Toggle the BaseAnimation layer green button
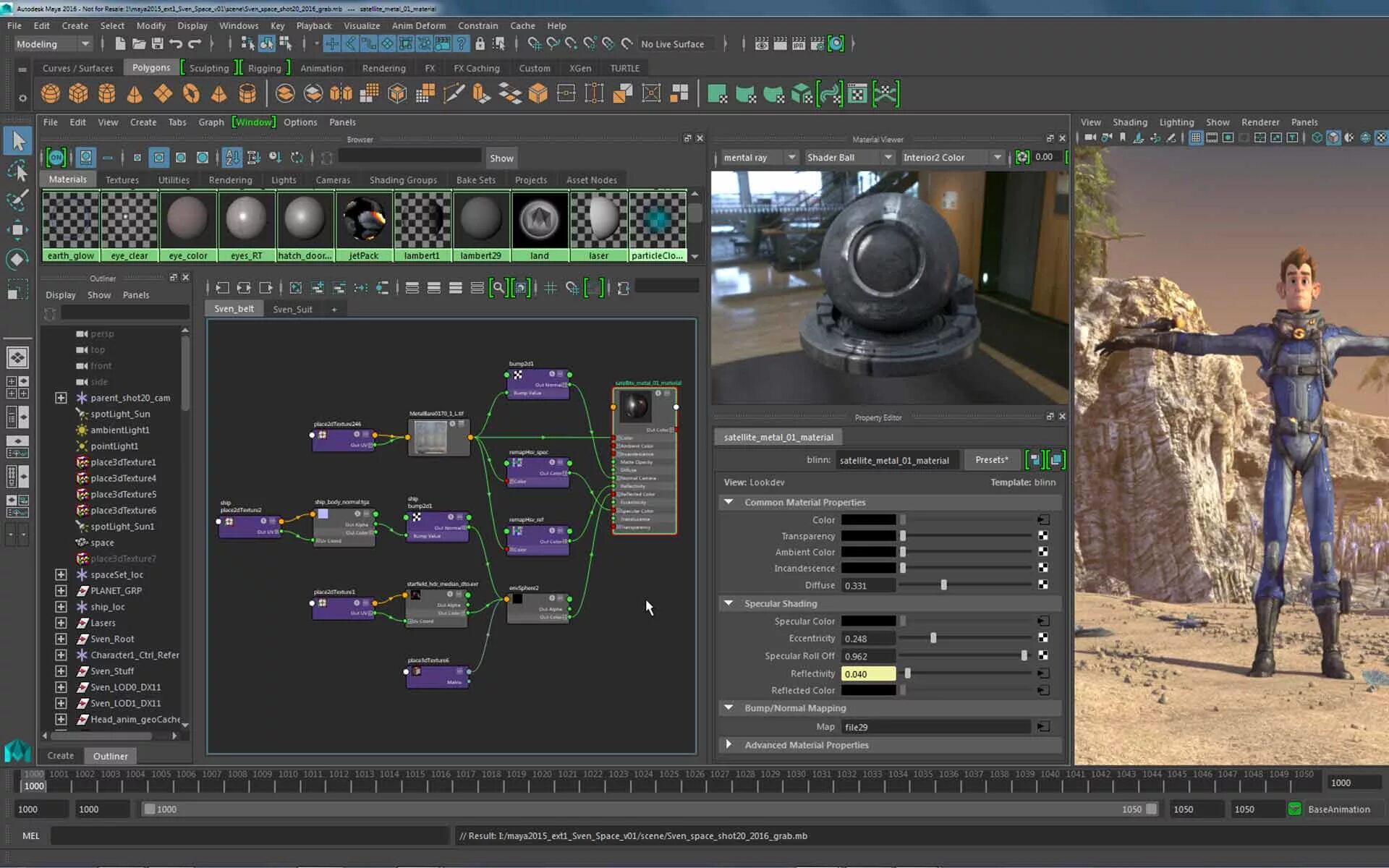1389x868 pixels. pyautogui.click(x=1294, y=809)
